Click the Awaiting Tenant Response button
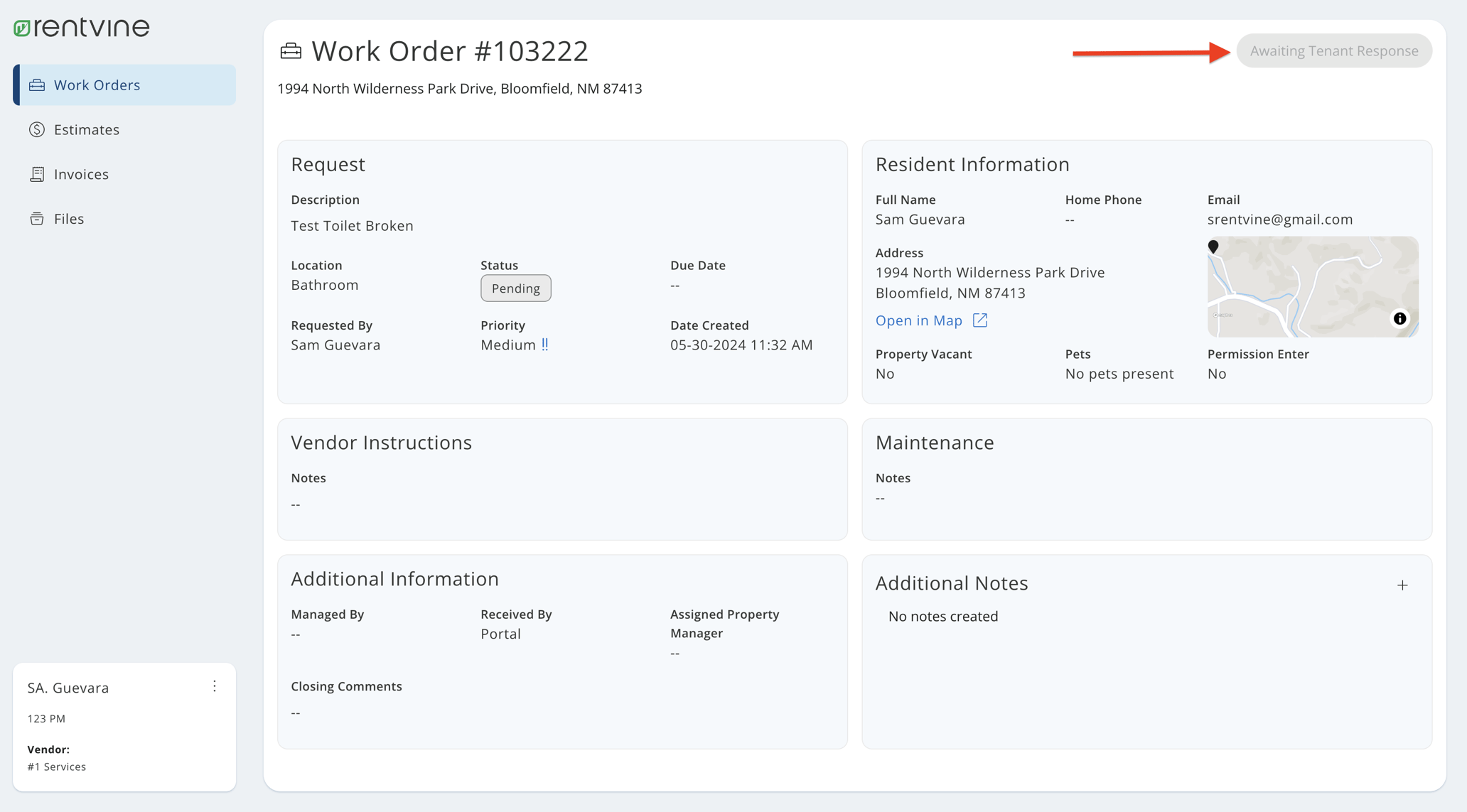 (x=1333, y=51)
